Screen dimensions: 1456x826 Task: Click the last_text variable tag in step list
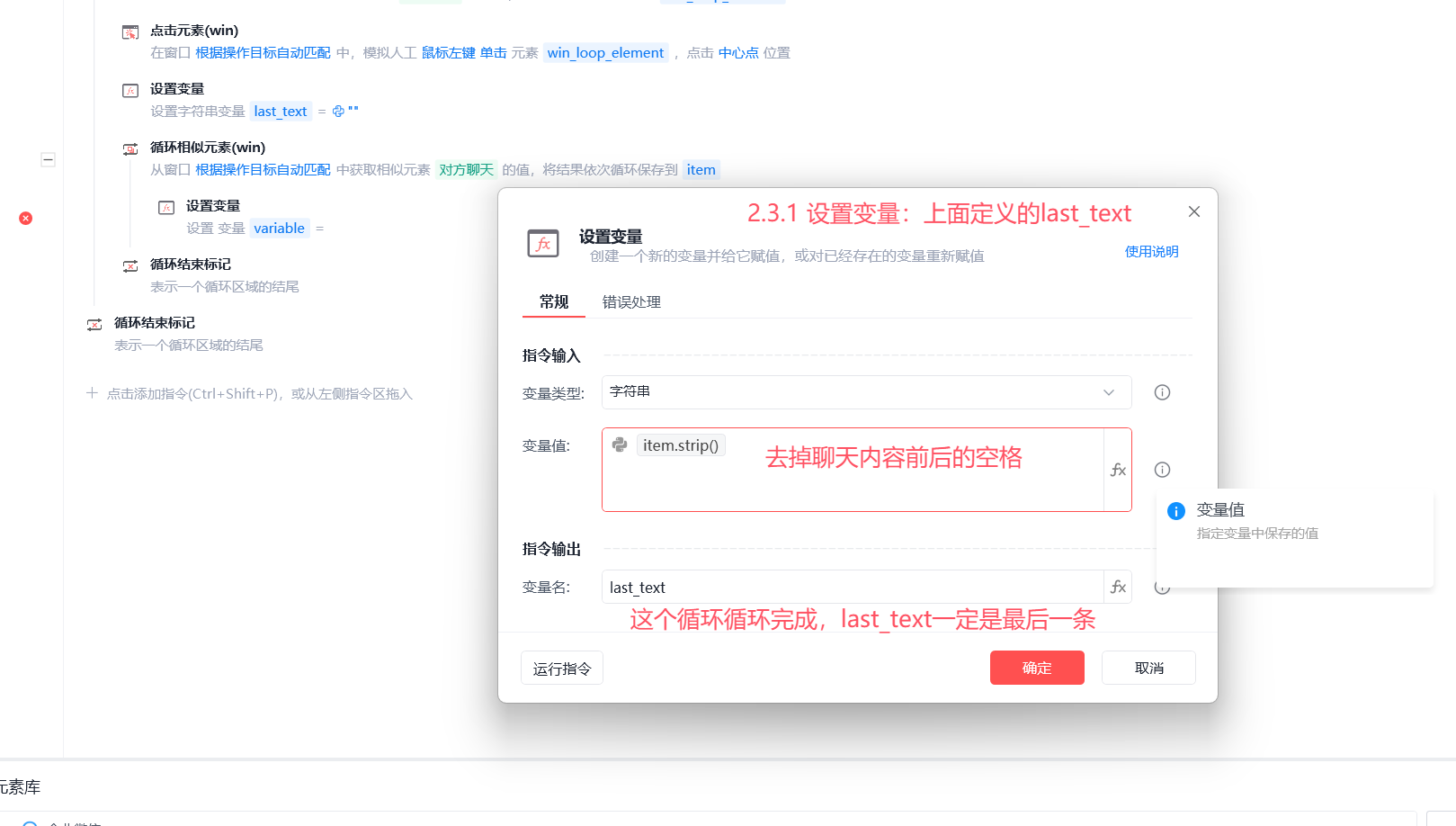coord(281,112)
